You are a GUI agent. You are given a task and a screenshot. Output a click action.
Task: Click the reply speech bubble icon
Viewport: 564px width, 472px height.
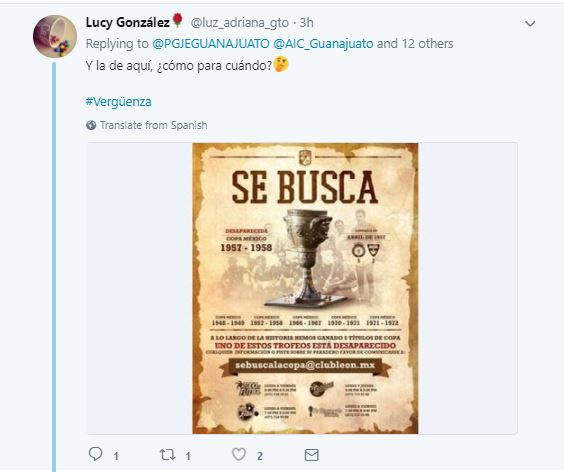point(96,454)
